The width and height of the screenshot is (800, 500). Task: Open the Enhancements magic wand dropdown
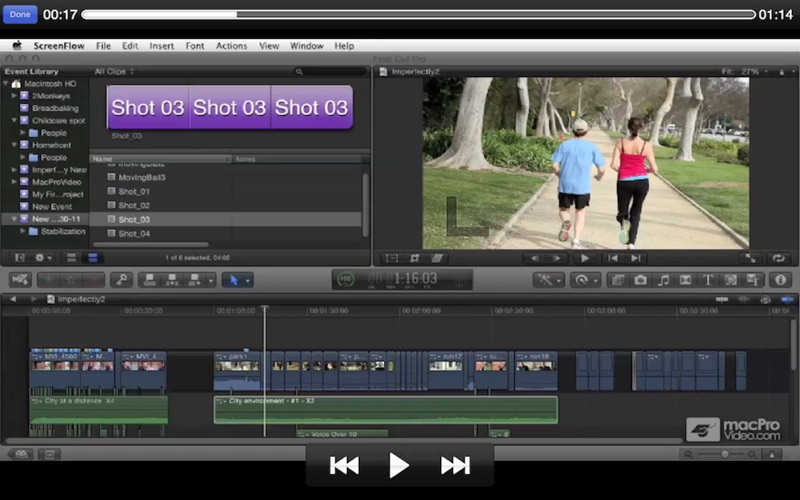click(549, 280)
